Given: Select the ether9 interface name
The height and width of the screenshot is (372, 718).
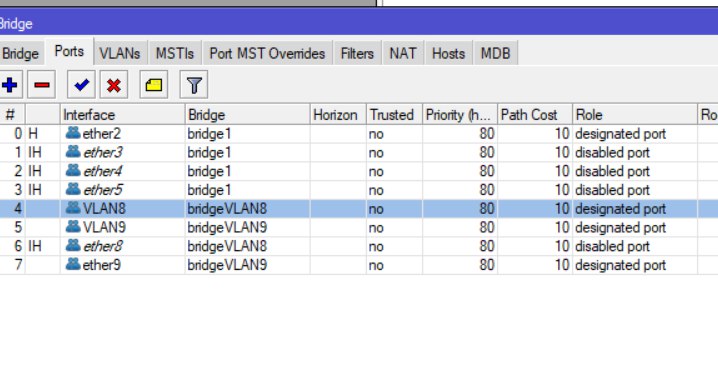Looking at the screenshot, I should pyautogui.click(x=102, y=265).
